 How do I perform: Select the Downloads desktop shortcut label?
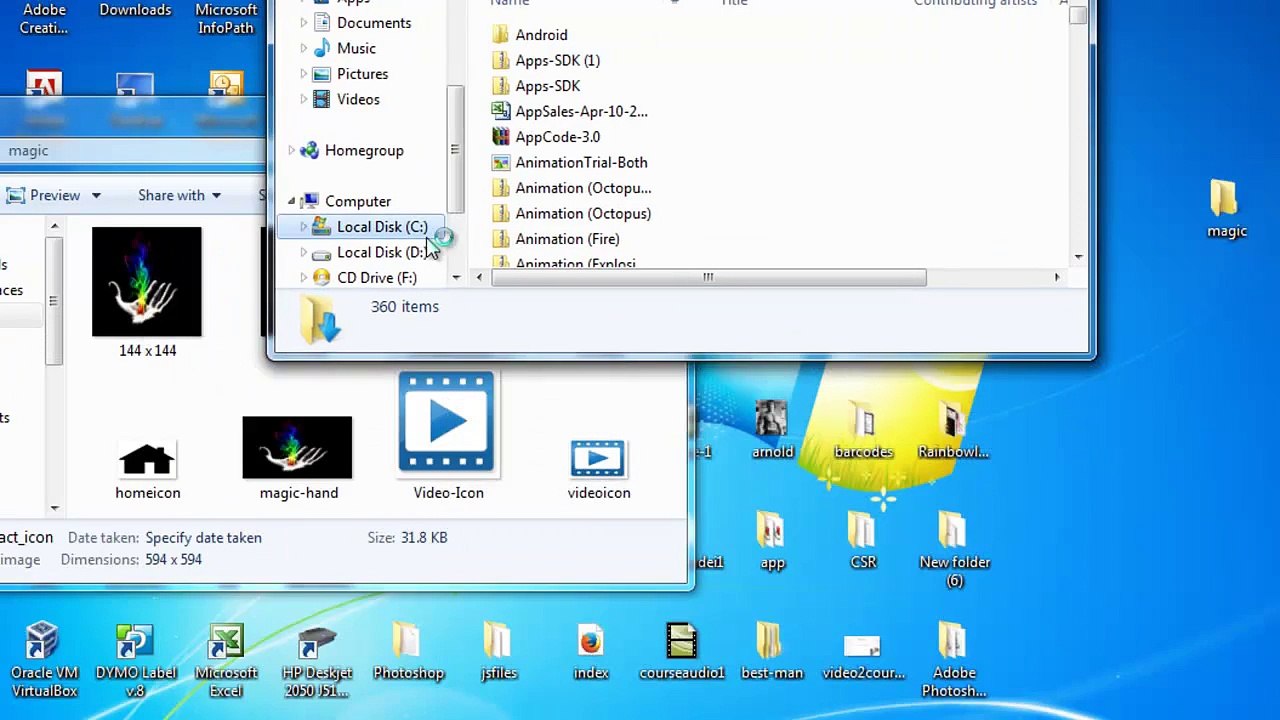click(135, 10)
